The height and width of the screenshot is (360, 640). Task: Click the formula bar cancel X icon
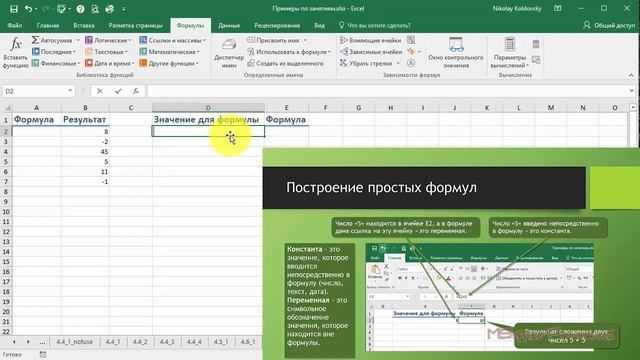(100, 91)
